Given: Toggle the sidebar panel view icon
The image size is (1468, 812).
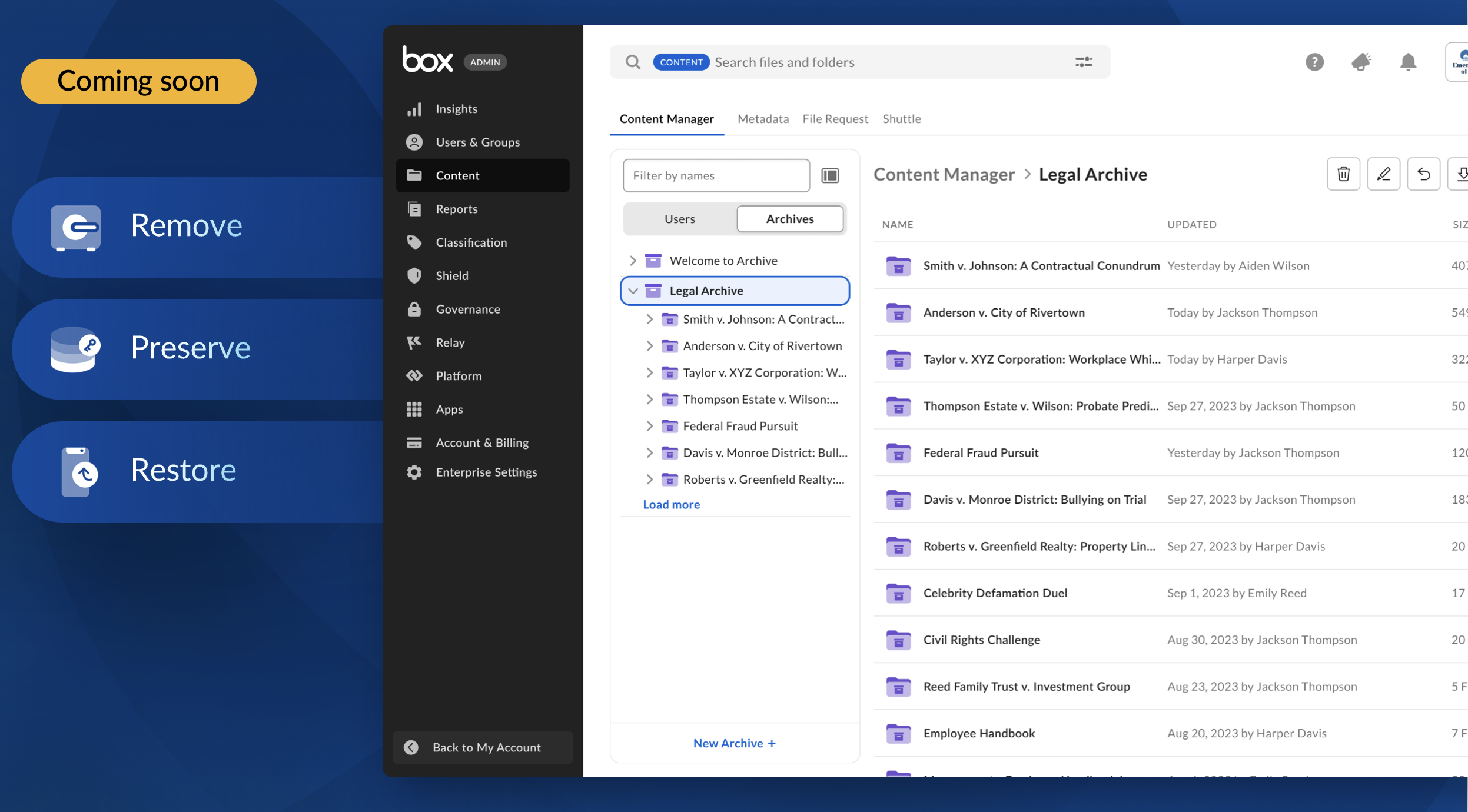Looking at the screenshot, I should (x=830, y=175).
